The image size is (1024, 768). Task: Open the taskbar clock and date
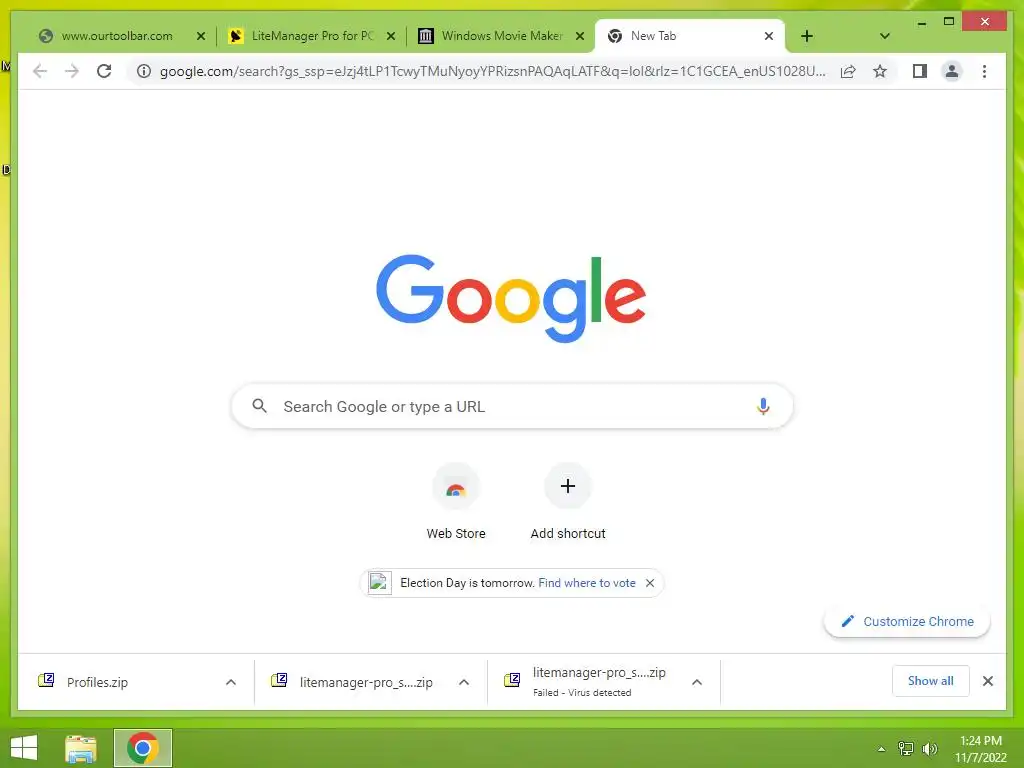pyautogui.click(x=980, y=748)
